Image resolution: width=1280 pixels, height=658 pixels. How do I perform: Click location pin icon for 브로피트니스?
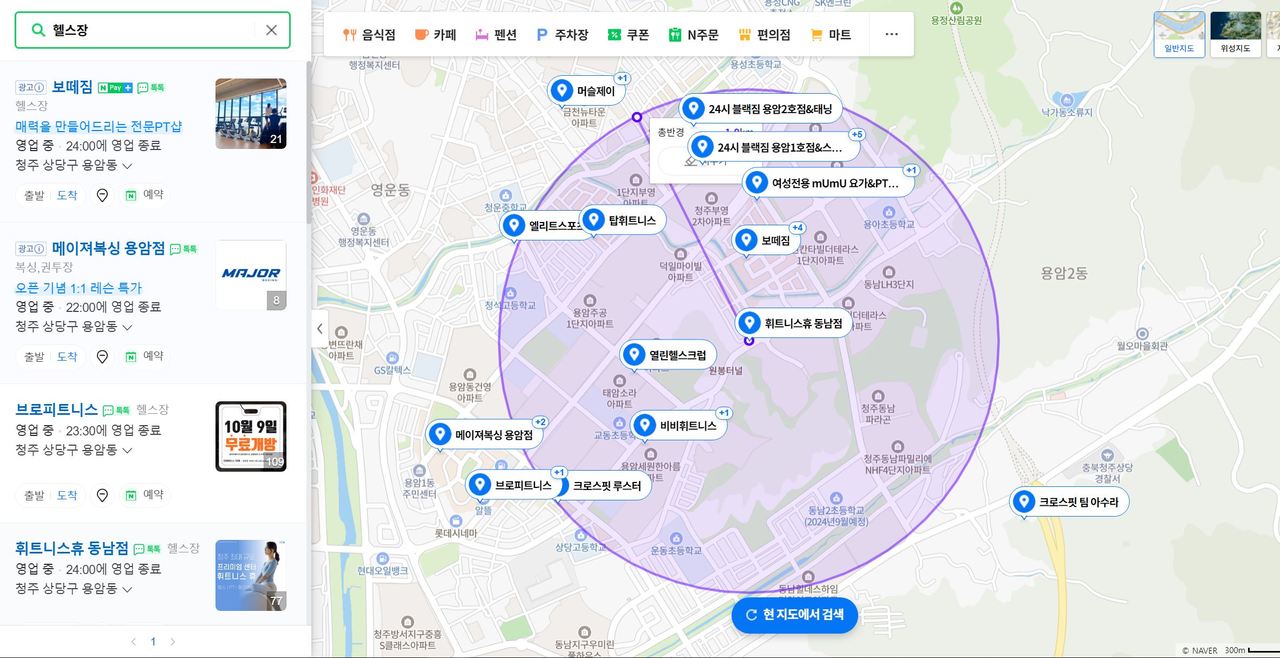coord(102,495)
